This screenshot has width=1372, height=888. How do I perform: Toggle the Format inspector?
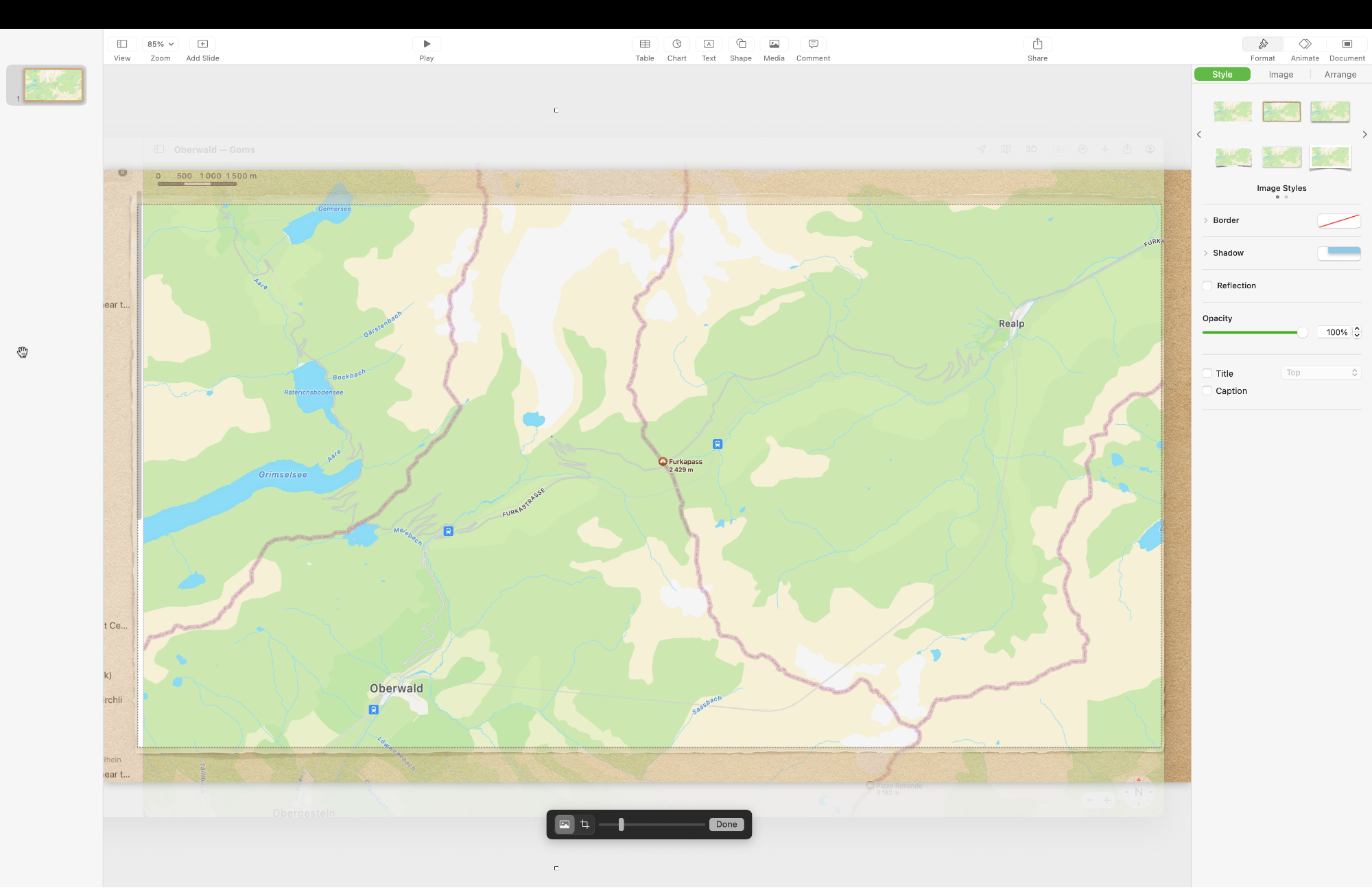point(1263,44)
